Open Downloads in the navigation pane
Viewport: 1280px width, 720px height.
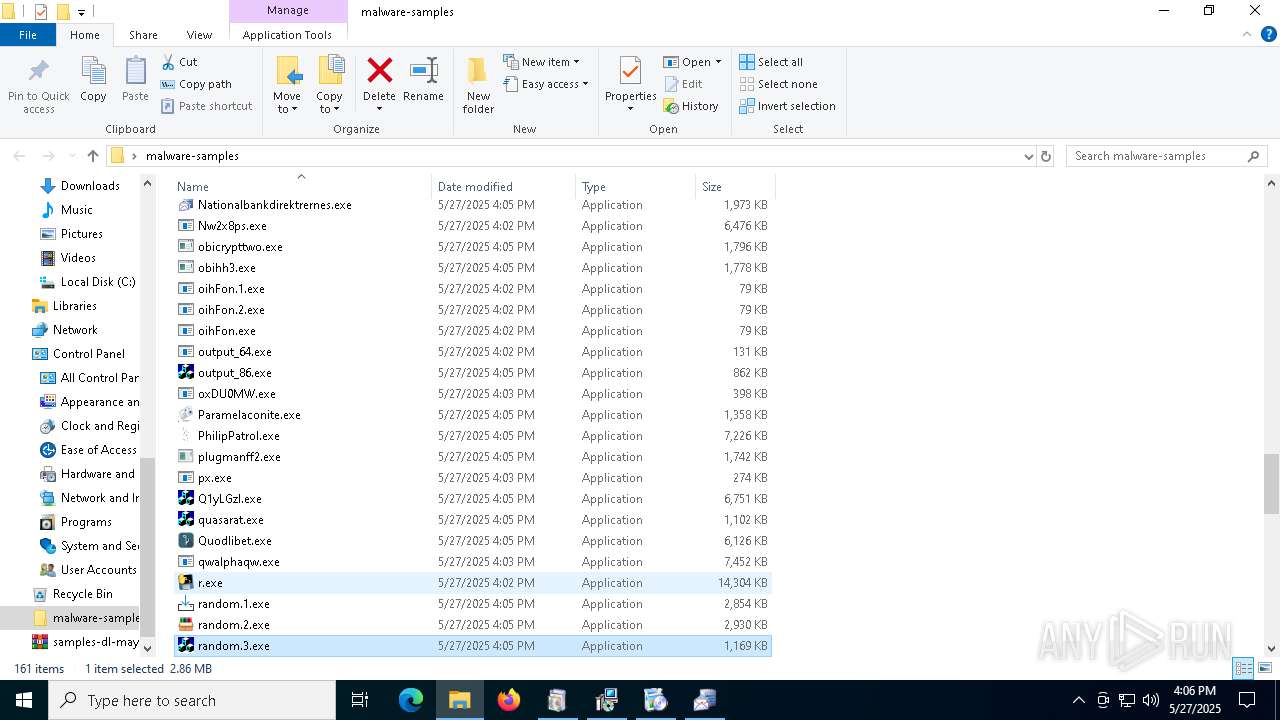coord(90,186)
